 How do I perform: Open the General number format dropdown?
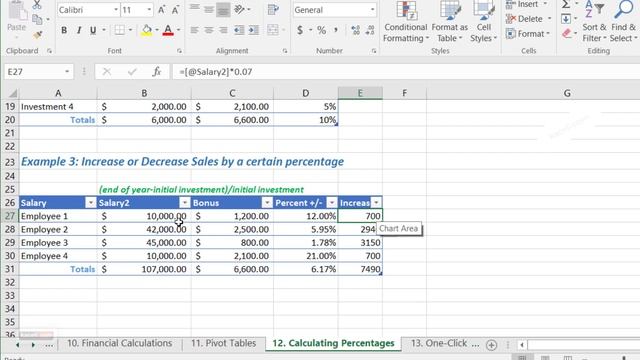(372, 10)
